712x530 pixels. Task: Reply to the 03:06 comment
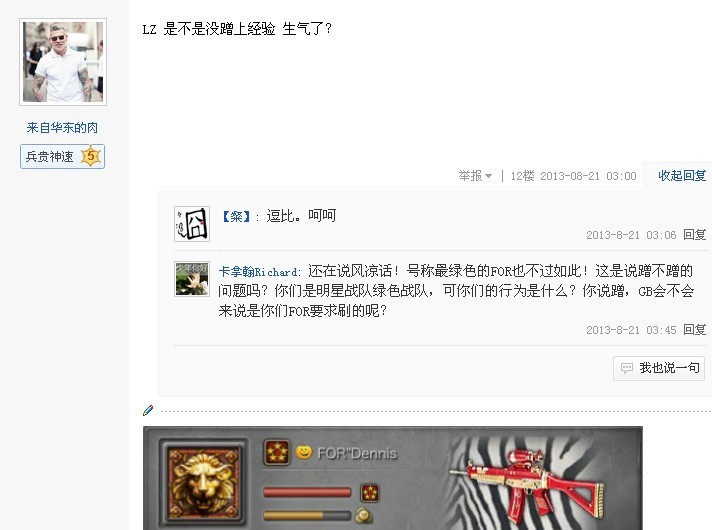pyautogui.click(x=695, y=235)
